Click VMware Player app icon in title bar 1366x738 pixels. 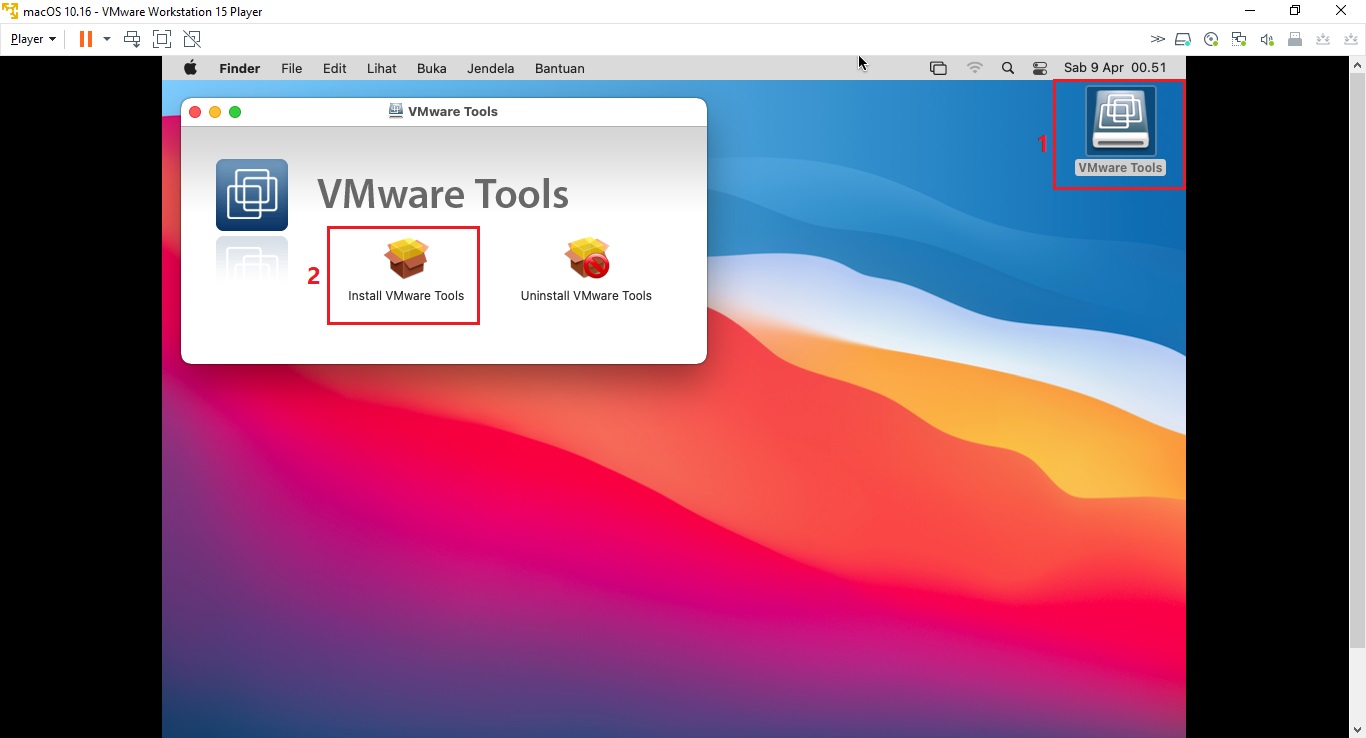11,11
